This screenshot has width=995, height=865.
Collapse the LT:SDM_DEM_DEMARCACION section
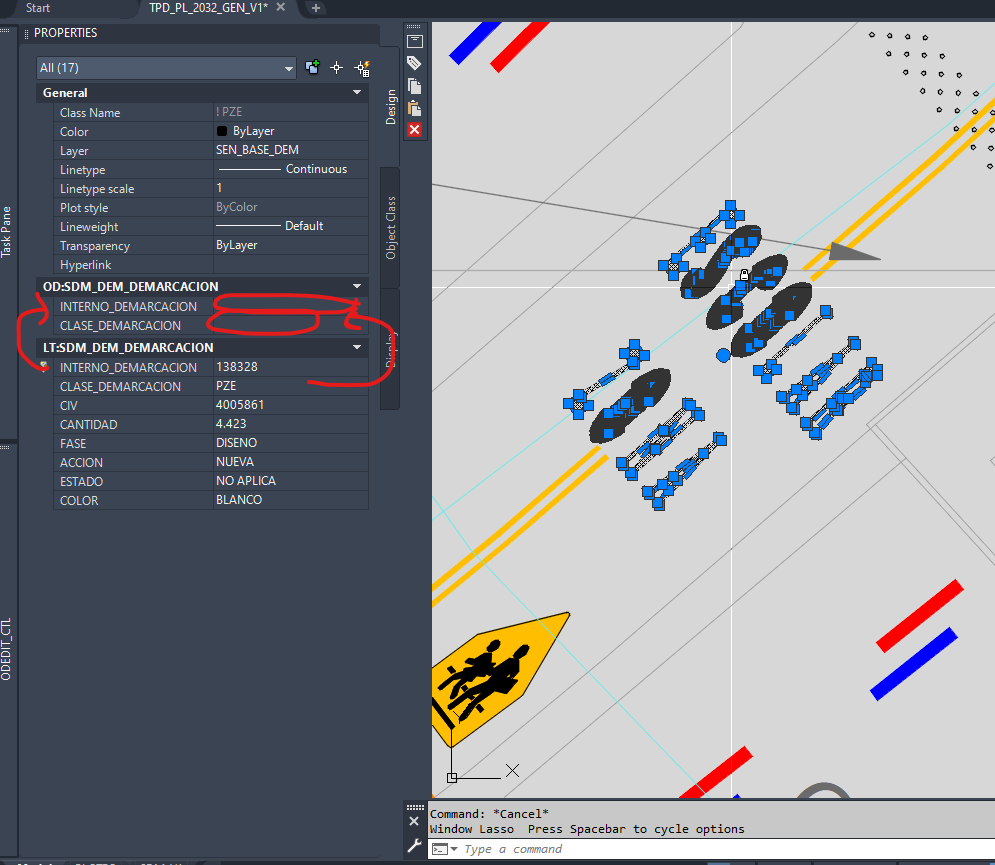pyautogui.click(x=357, y=348)
